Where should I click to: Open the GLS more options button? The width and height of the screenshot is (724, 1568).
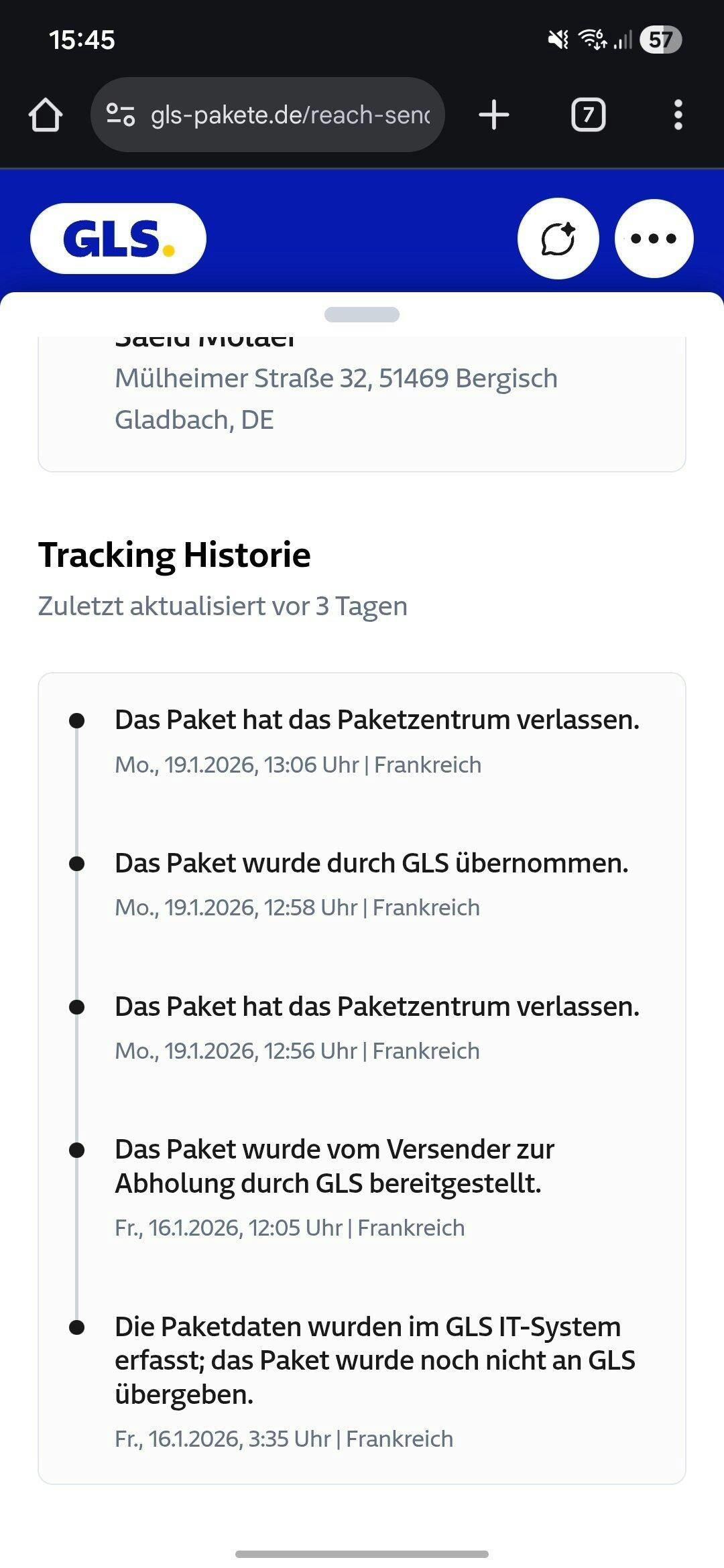[x=654, y=239]
